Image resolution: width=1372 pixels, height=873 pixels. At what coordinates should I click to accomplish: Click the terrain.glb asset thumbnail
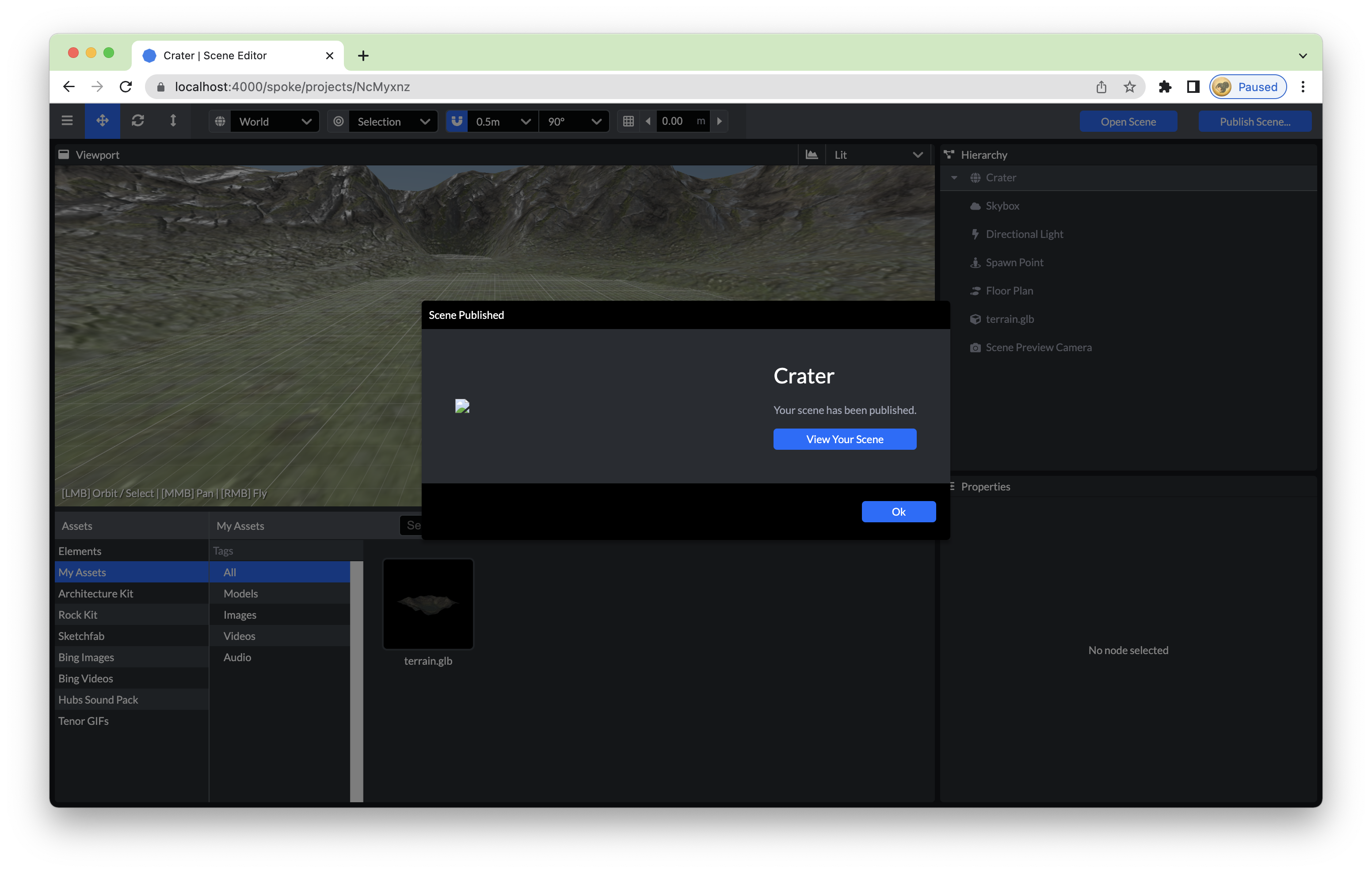428,604
